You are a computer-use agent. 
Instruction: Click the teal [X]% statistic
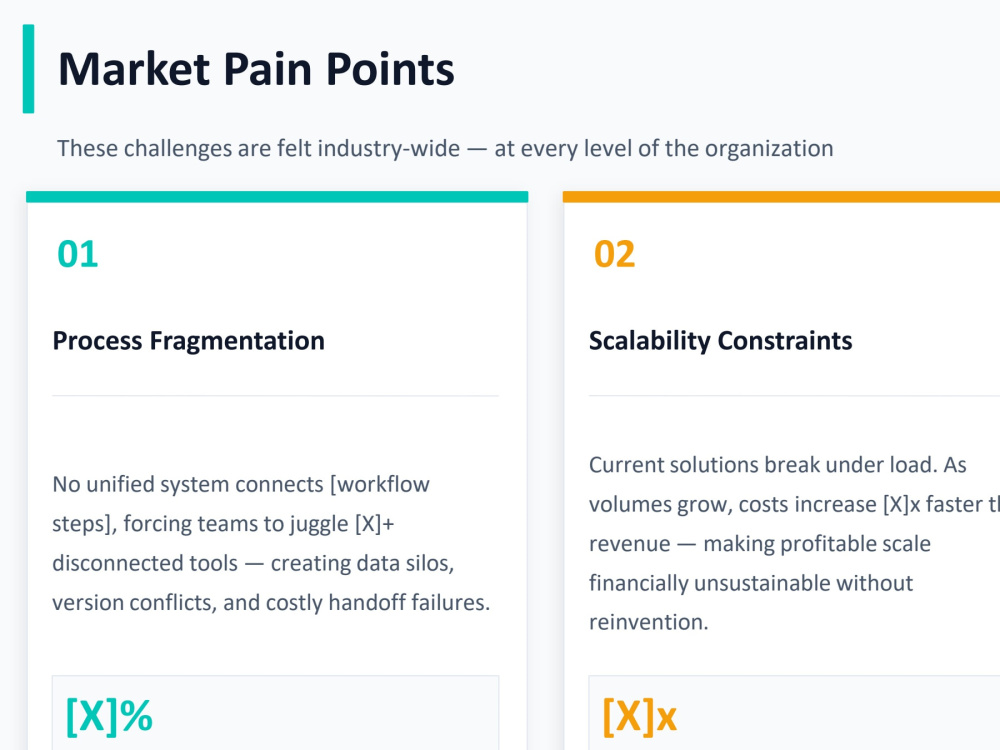[109, 716]
